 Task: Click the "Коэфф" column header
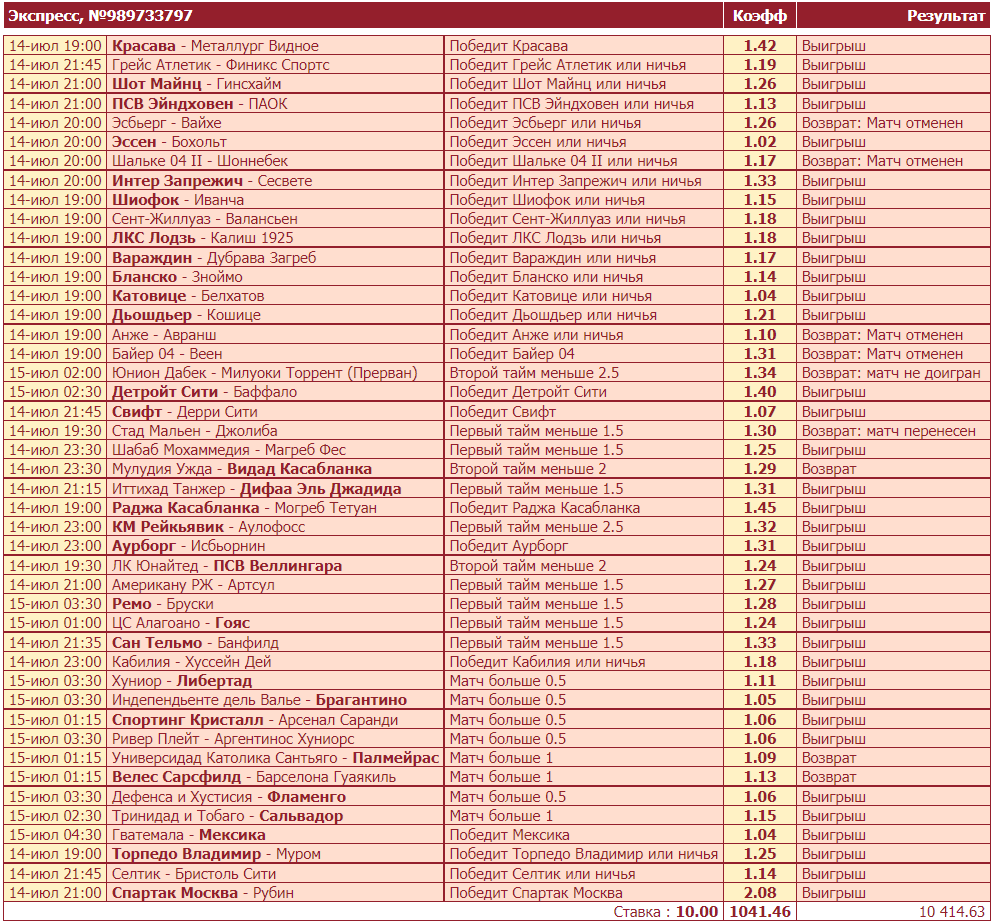click(x=759, y=16)
